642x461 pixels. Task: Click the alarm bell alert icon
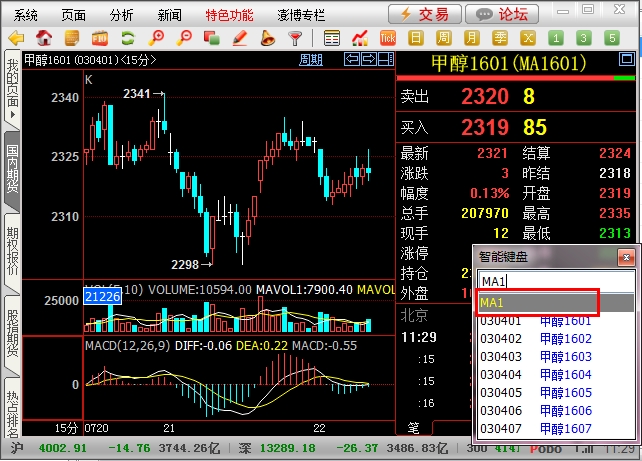point(268,38)
